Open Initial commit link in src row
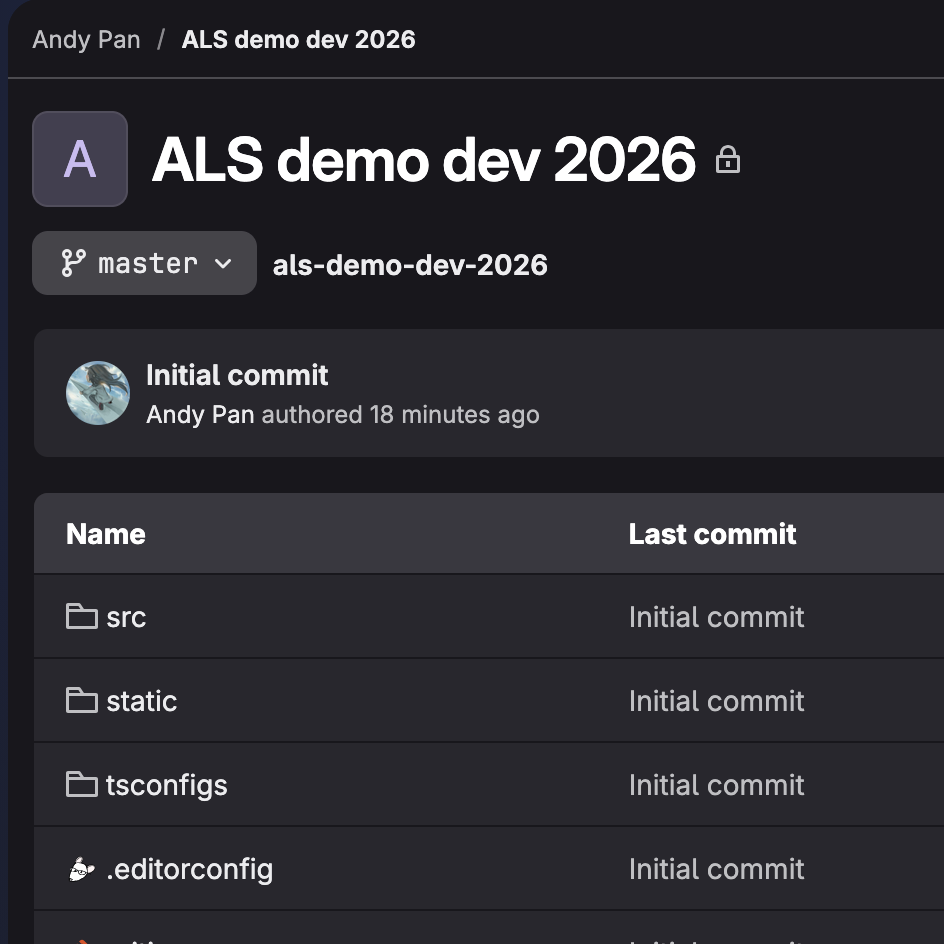 coord(716,617)
